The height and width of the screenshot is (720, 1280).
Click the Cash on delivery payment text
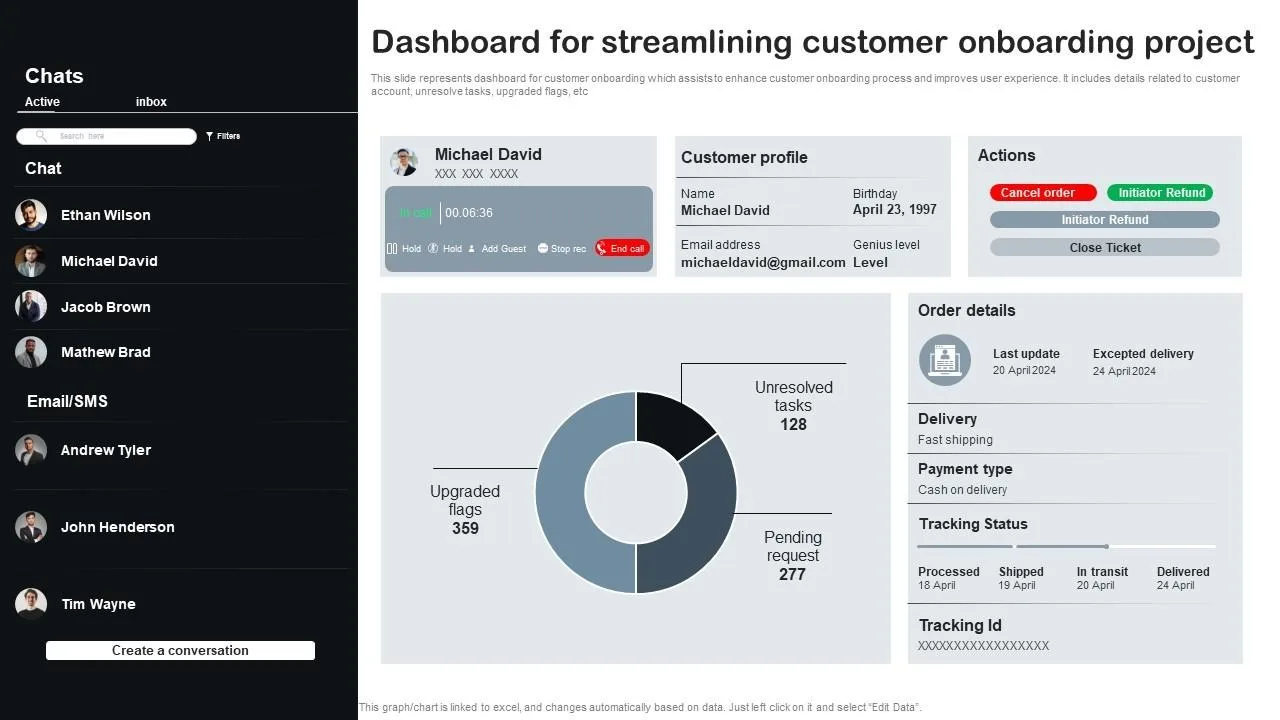(962, 490)
